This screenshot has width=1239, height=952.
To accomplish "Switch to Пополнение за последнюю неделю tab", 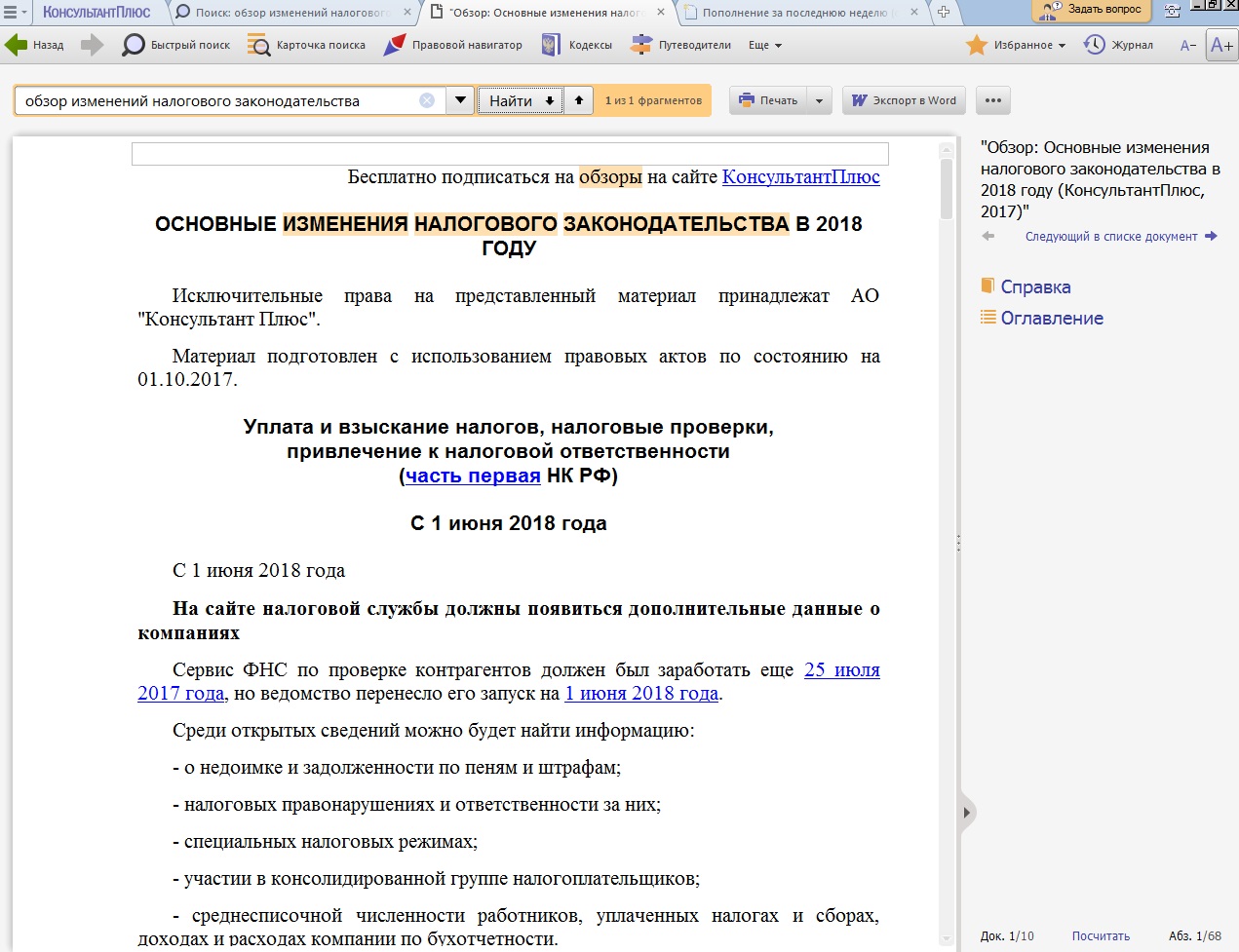I will (794, 13).
